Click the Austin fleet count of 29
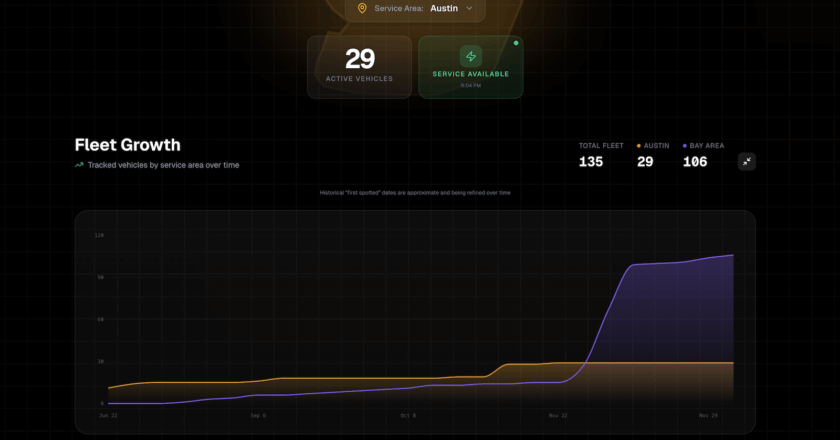The width and height of the screenshot is (840, 440). coord(645,161)
